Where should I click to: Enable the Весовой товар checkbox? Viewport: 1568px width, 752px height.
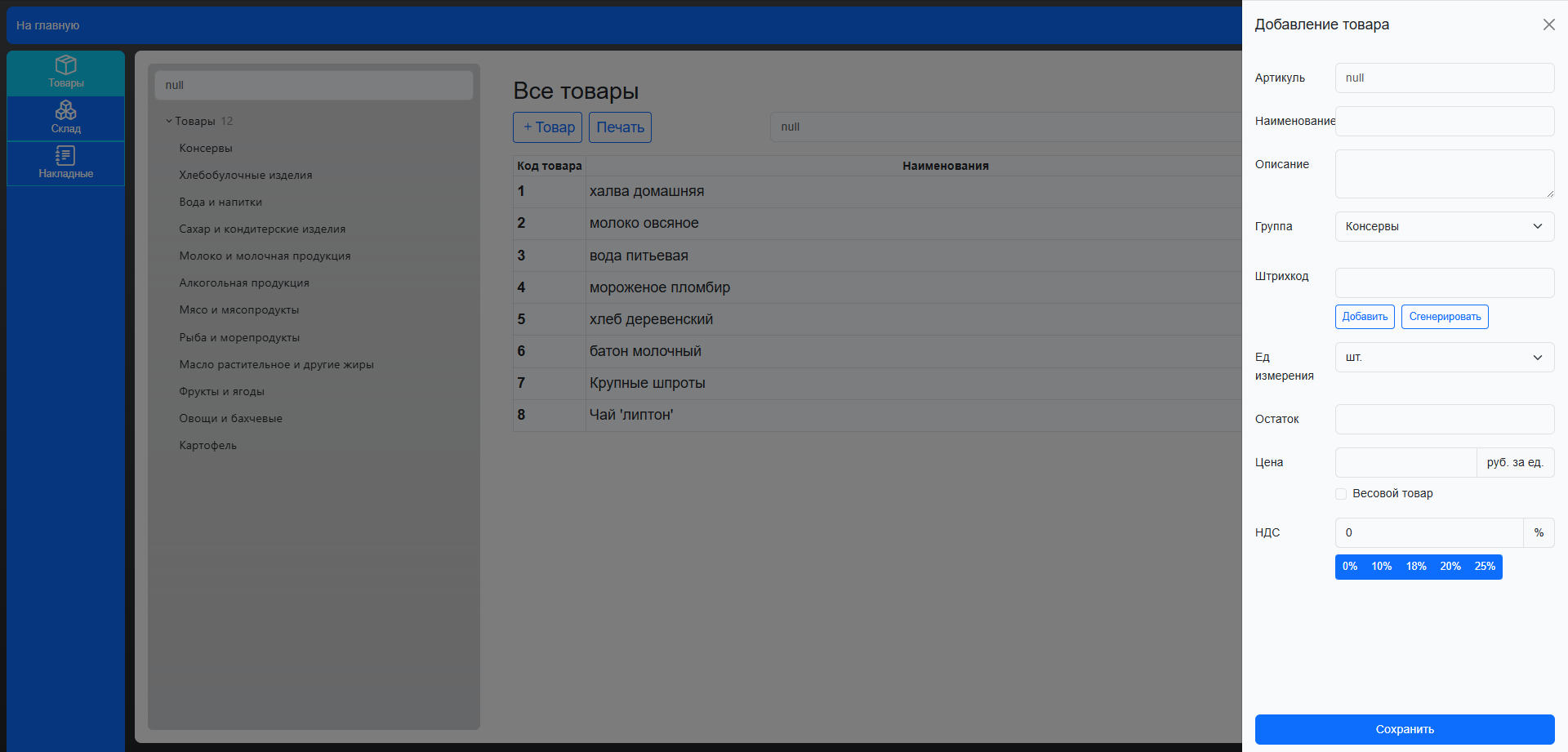pos(1341,494)
